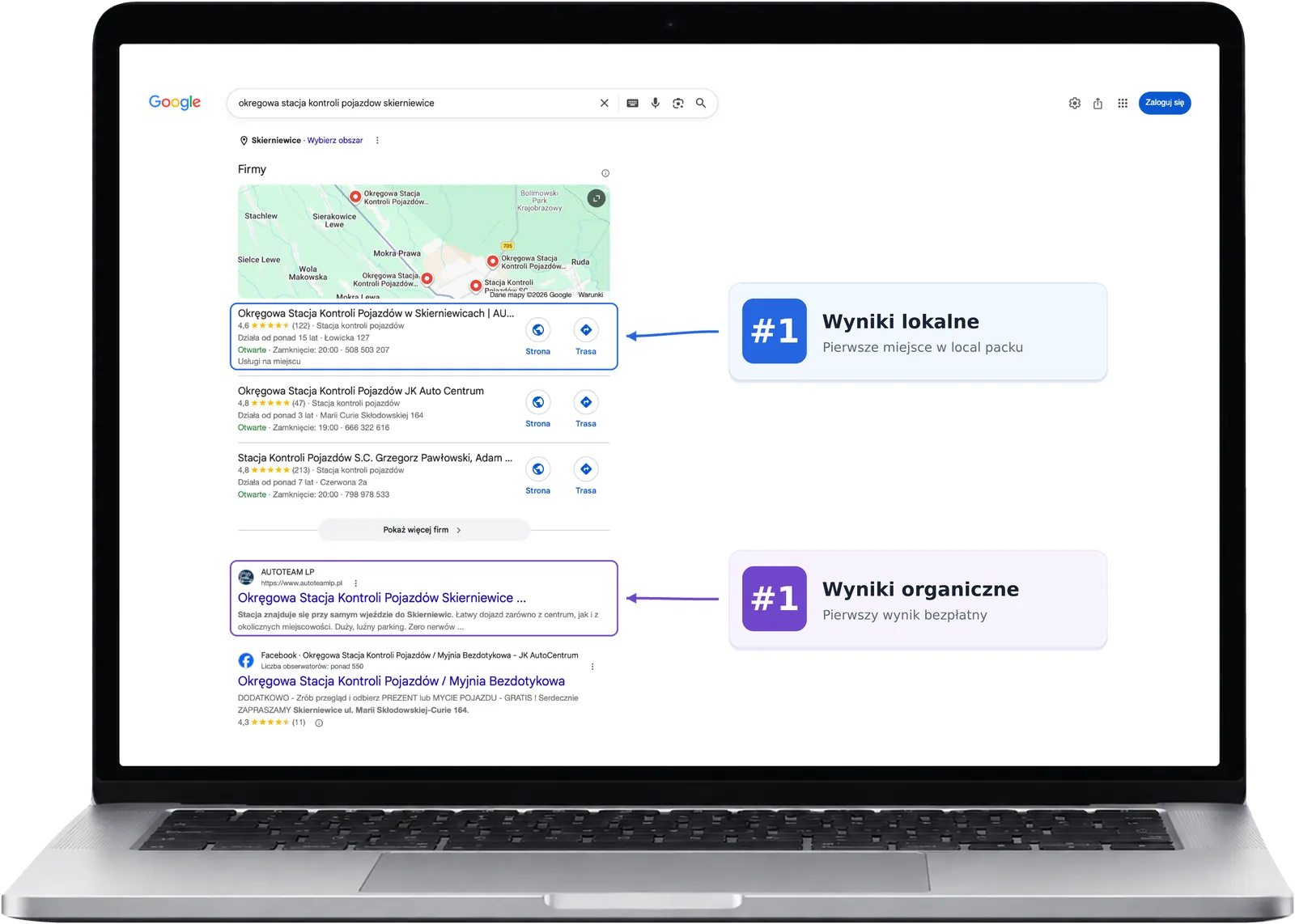Start voice search with microphone icon
This screenshot has height=924, width=1295.
(x=655, y=103)
